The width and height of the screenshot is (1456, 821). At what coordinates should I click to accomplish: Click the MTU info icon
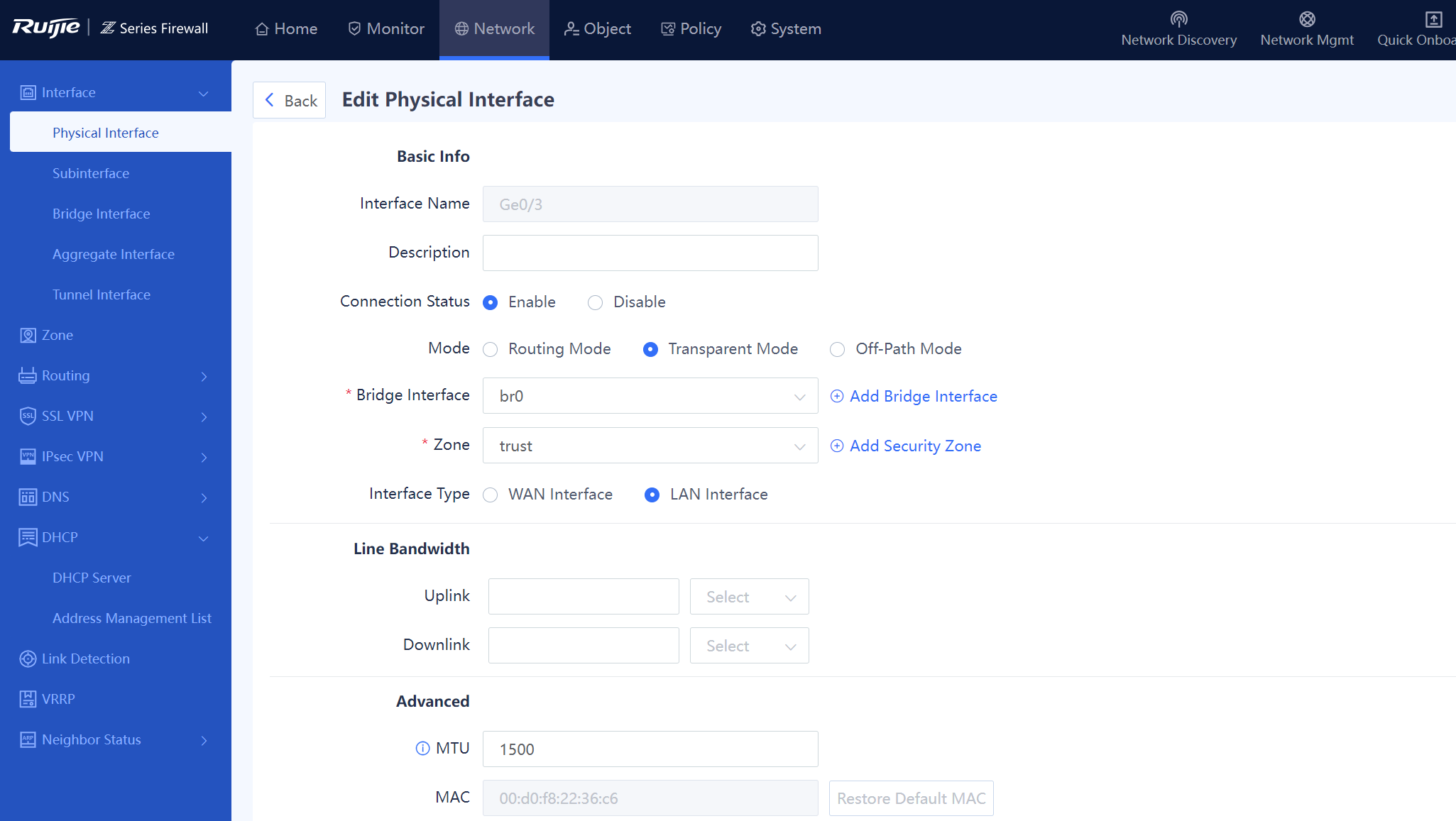(422, 749)
